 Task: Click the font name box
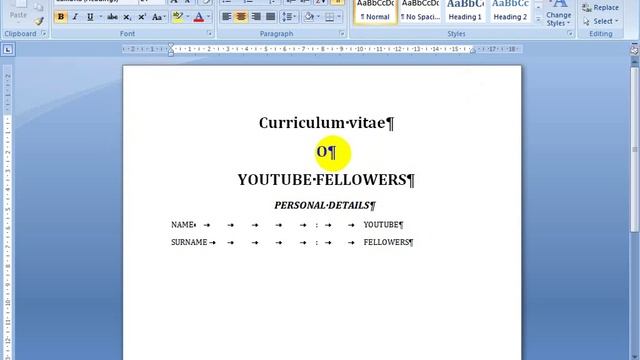click(x=95, y=2)
